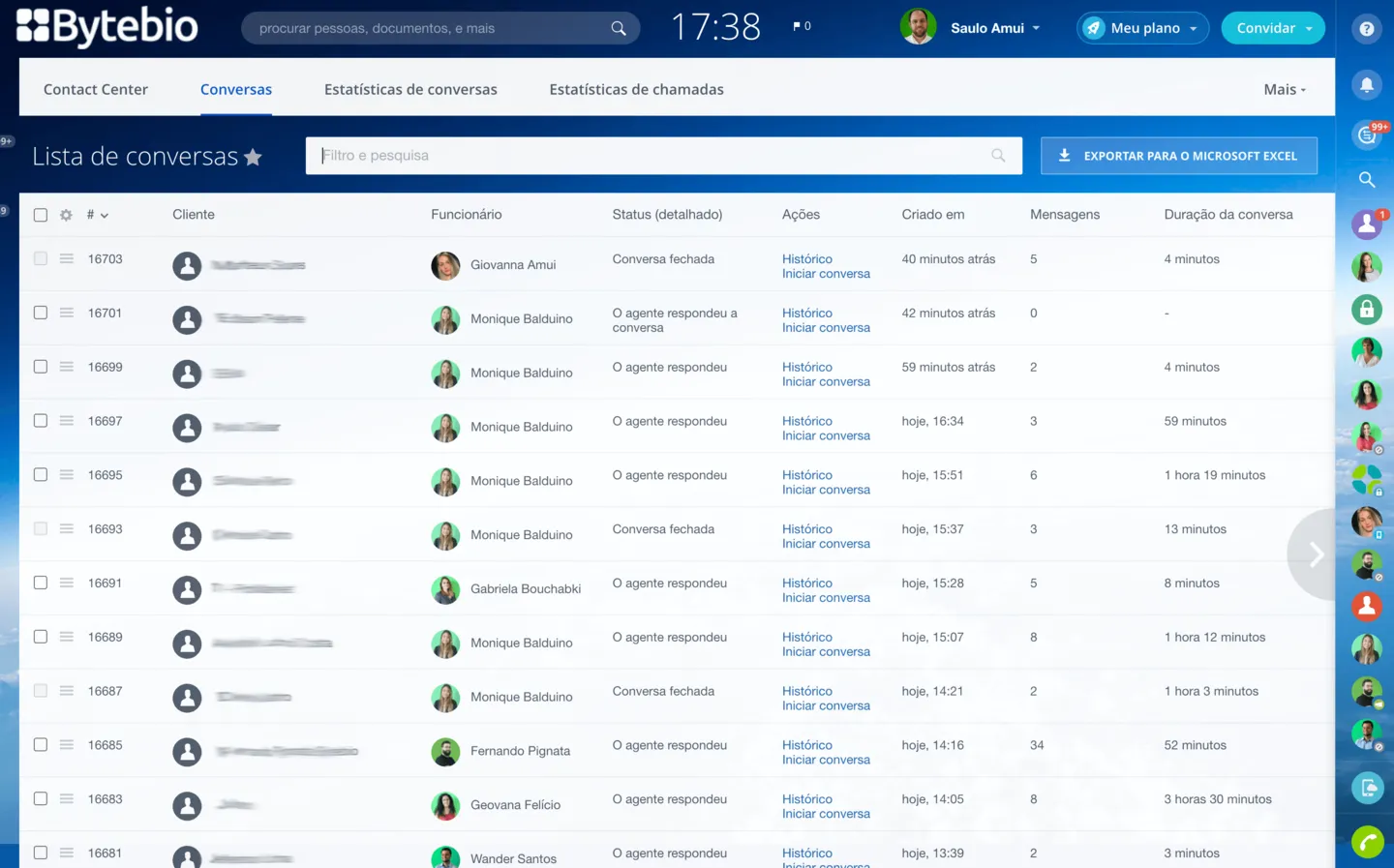Click the green lock icon in sidebar
Viewport: 1394px width, 868px height.
click(1366, 310)
